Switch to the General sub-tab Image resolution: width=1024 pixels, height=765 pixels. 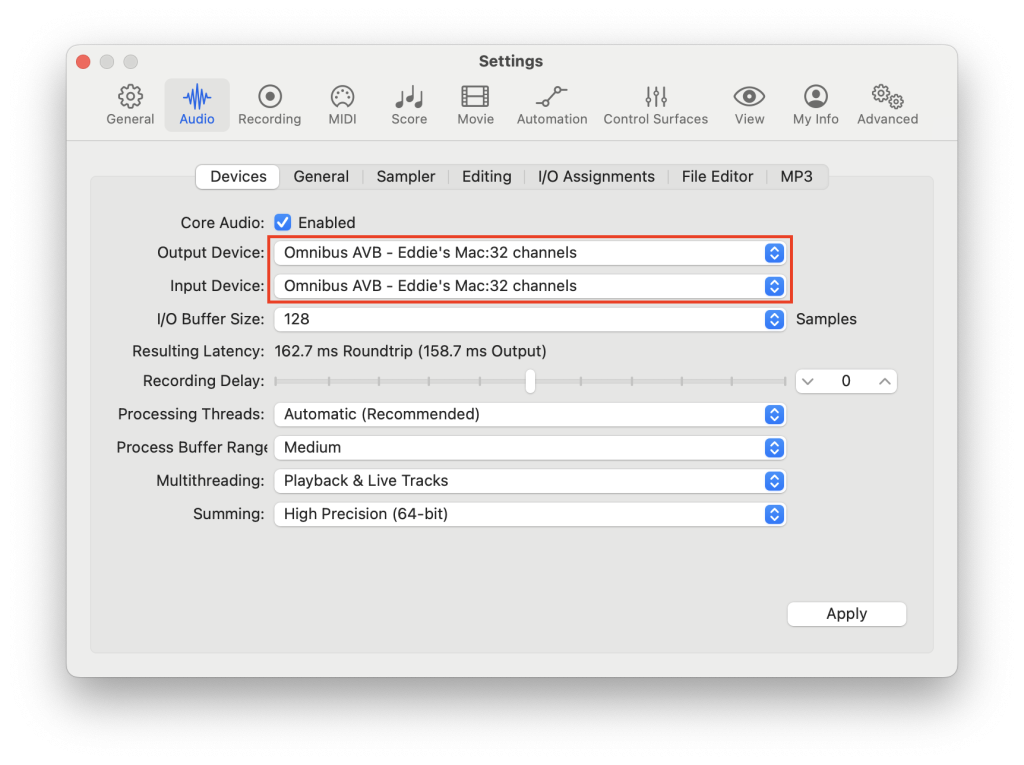(321, 176)
